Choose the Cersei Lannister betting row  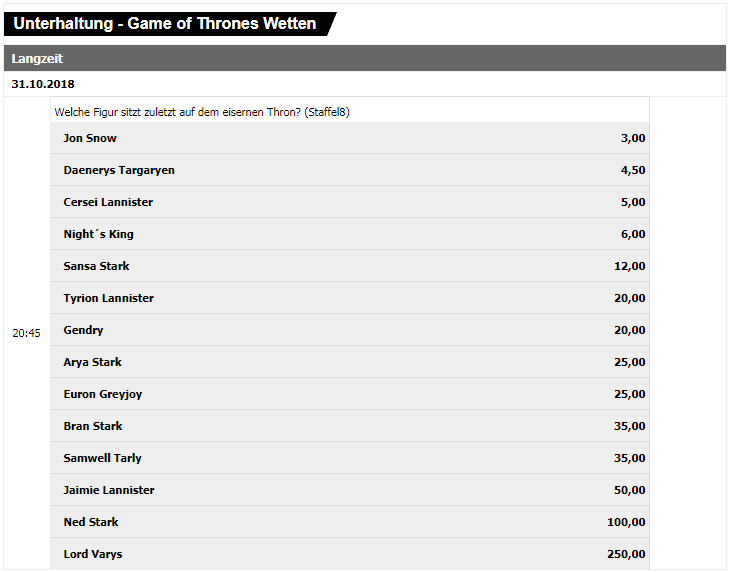point(350,202)
